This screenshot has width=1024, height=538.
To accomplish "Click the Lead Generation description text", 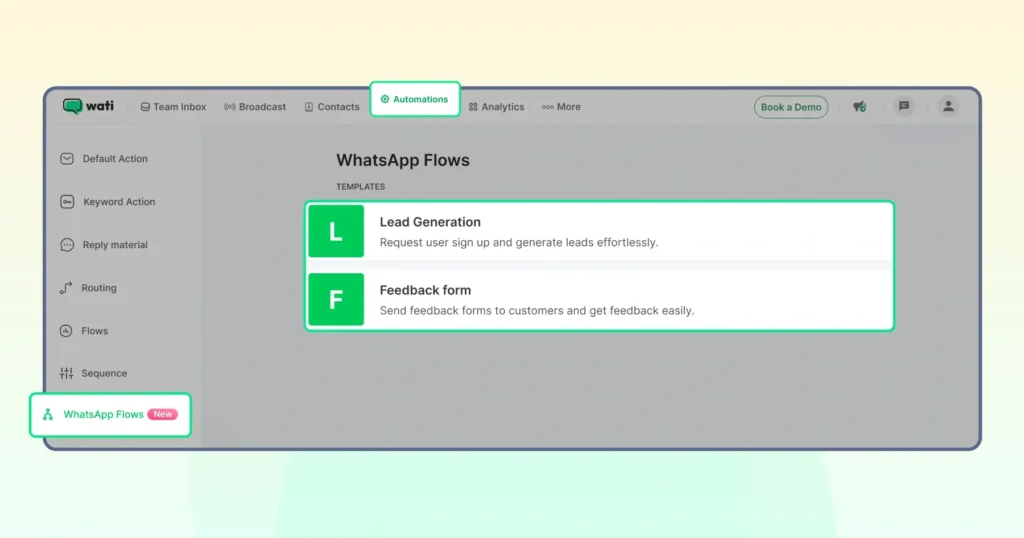I will coord(519,242).
